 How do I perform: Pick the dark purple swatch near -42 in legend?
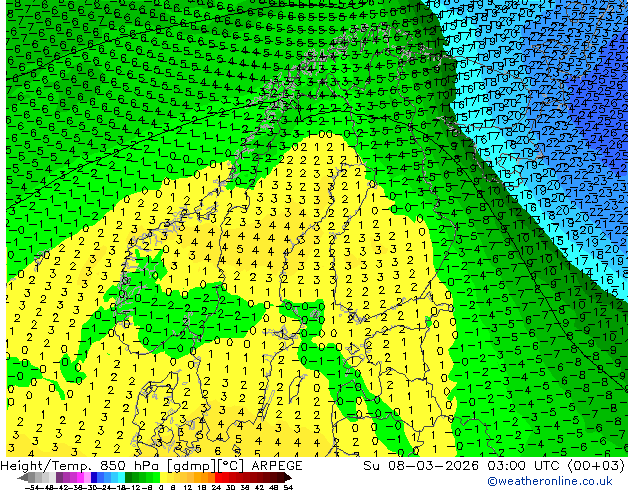(x=59, y=477)
